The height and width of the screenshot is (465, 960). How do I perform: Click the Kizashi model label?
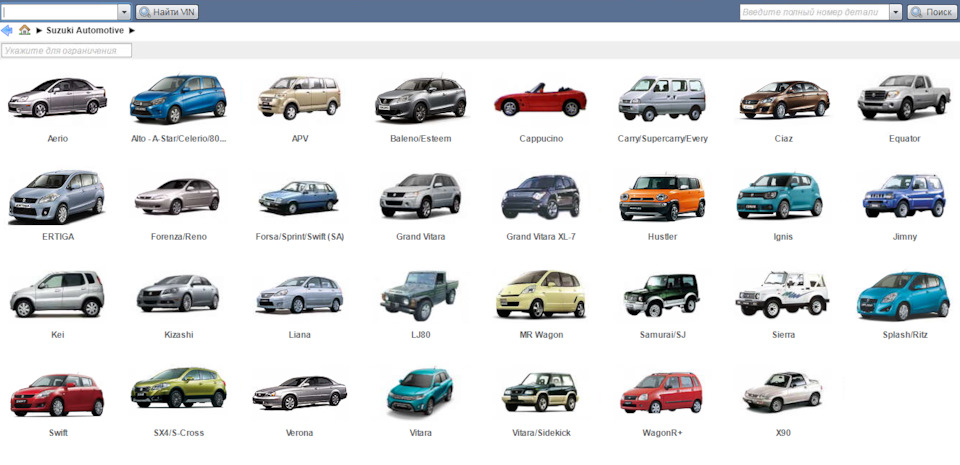click(x=178, y=335)
